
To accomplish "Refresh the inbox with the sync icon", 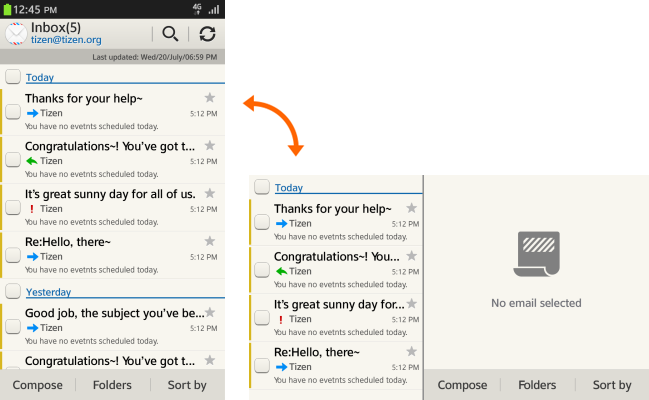I will pyautogui.click(x=207, y=34).
